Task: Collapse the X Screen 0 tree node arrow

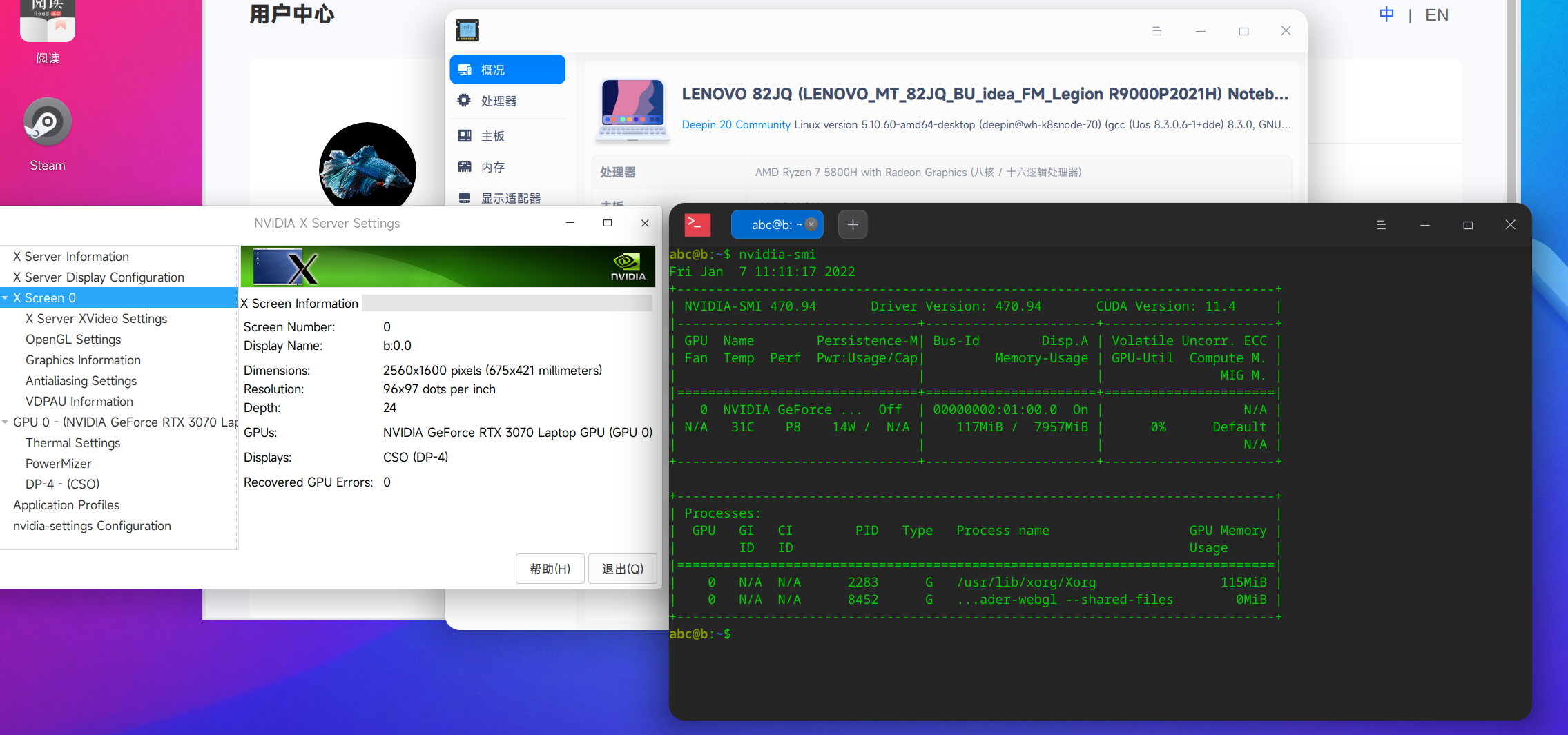Action: 6,298
